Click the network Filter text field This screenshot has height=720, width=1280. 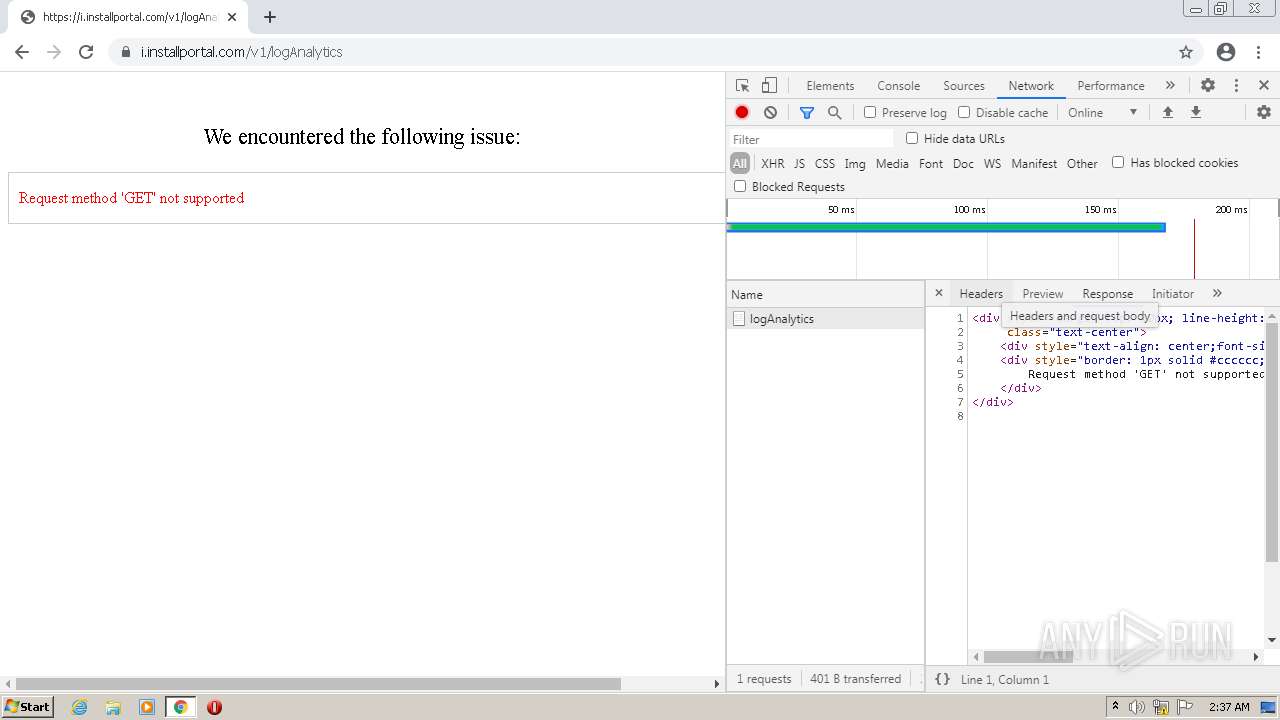coord(810,139)
